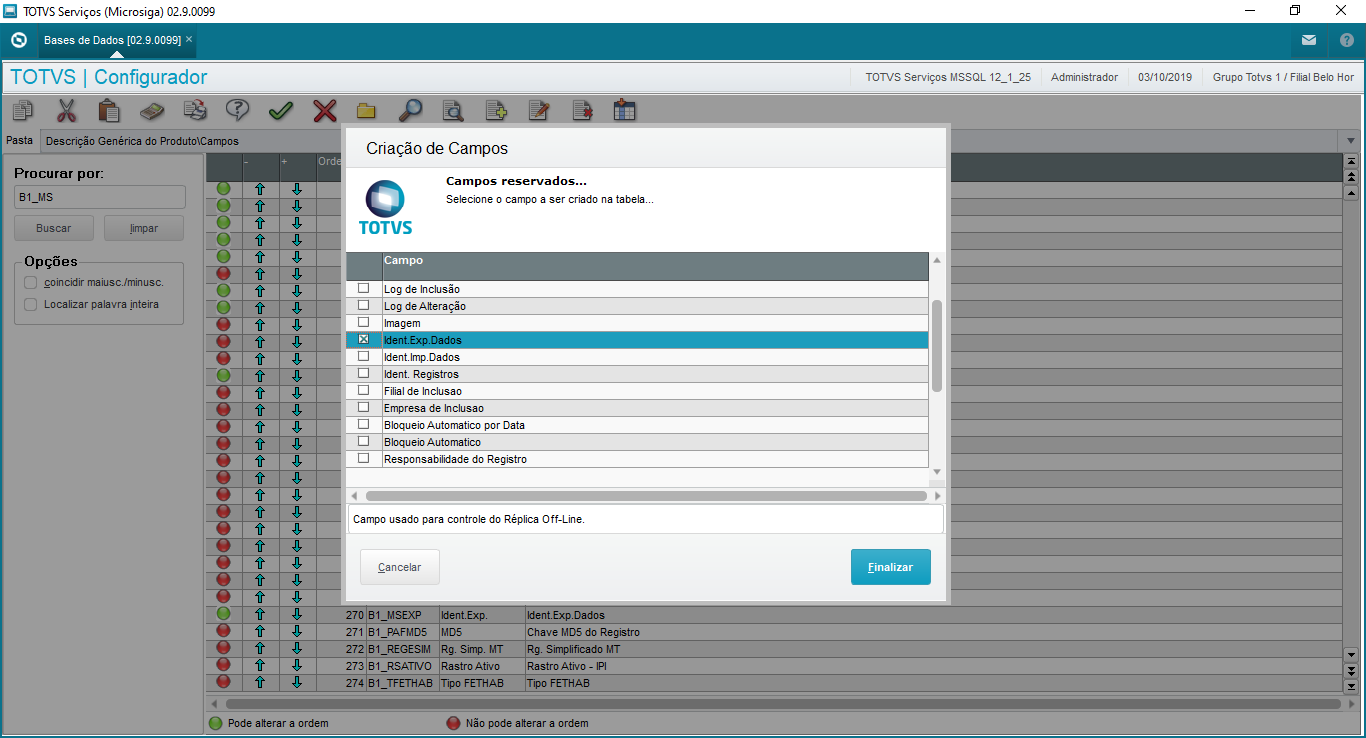Move field B1_MSEXP down with its arrow
The height and width of the screenshot is (738, 1366).
pyautogui.click(x=297, y=614)
